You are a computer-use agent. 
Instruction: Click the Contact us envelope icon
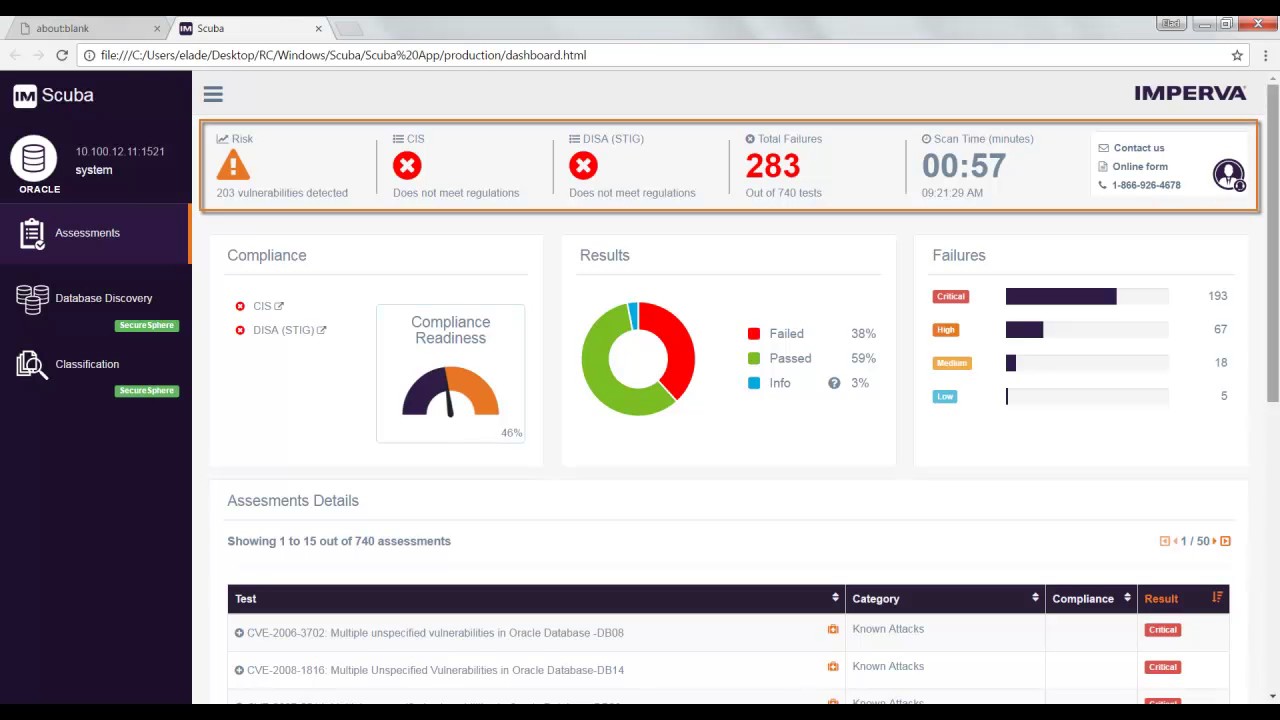[x=1103, y=148]
